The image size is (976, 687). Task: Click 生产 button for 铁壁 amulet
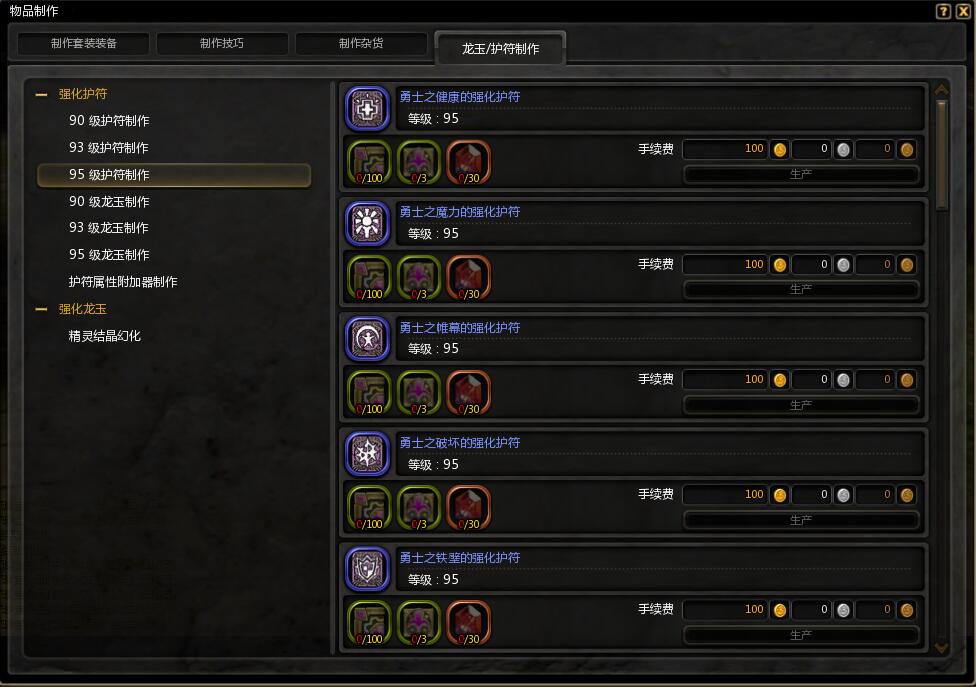[801, 635]
